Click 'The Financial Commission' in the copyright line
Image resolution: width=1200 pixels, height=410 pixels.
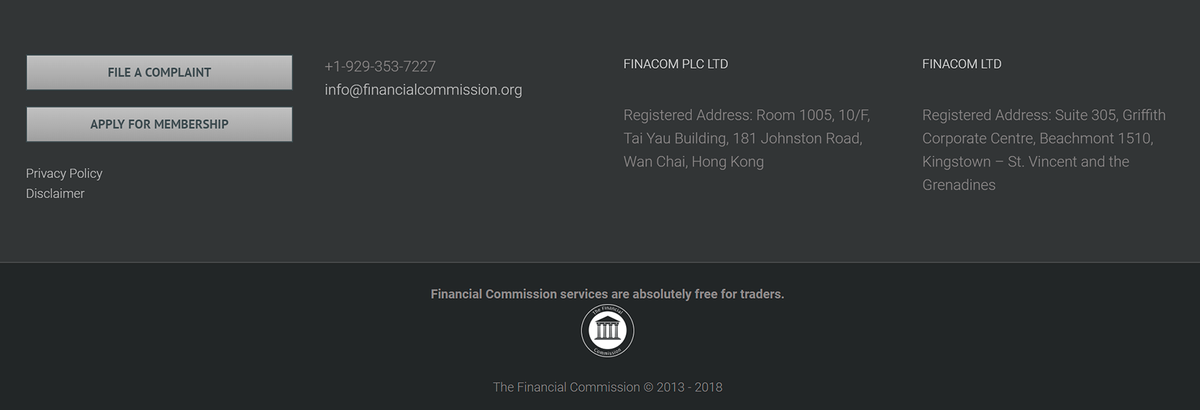[x=566, y=387]
